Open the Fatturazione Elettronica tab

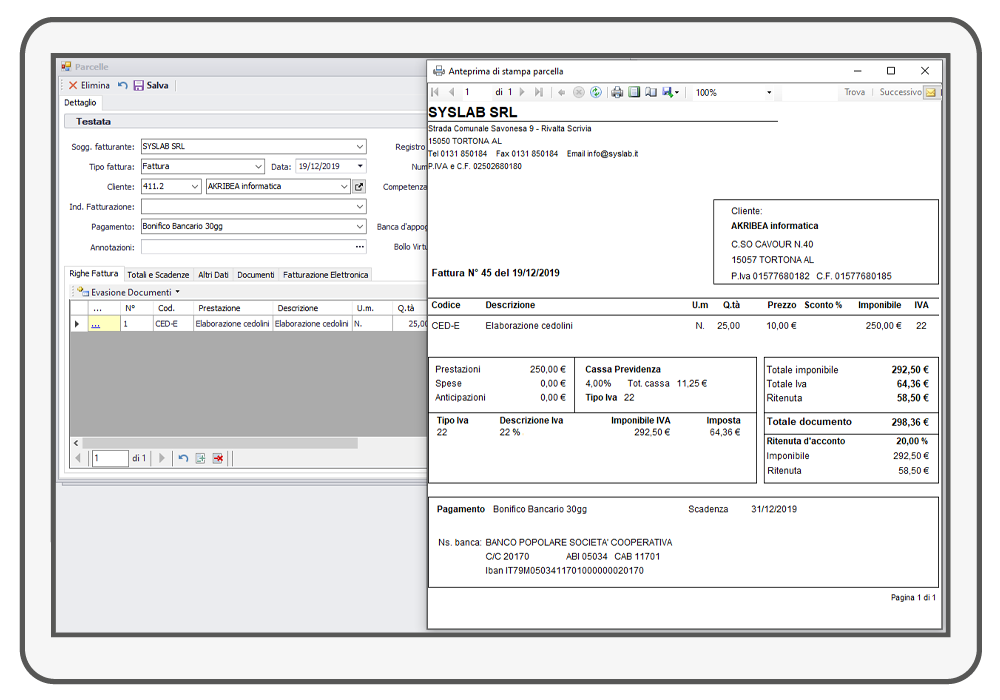coord(325,275)
